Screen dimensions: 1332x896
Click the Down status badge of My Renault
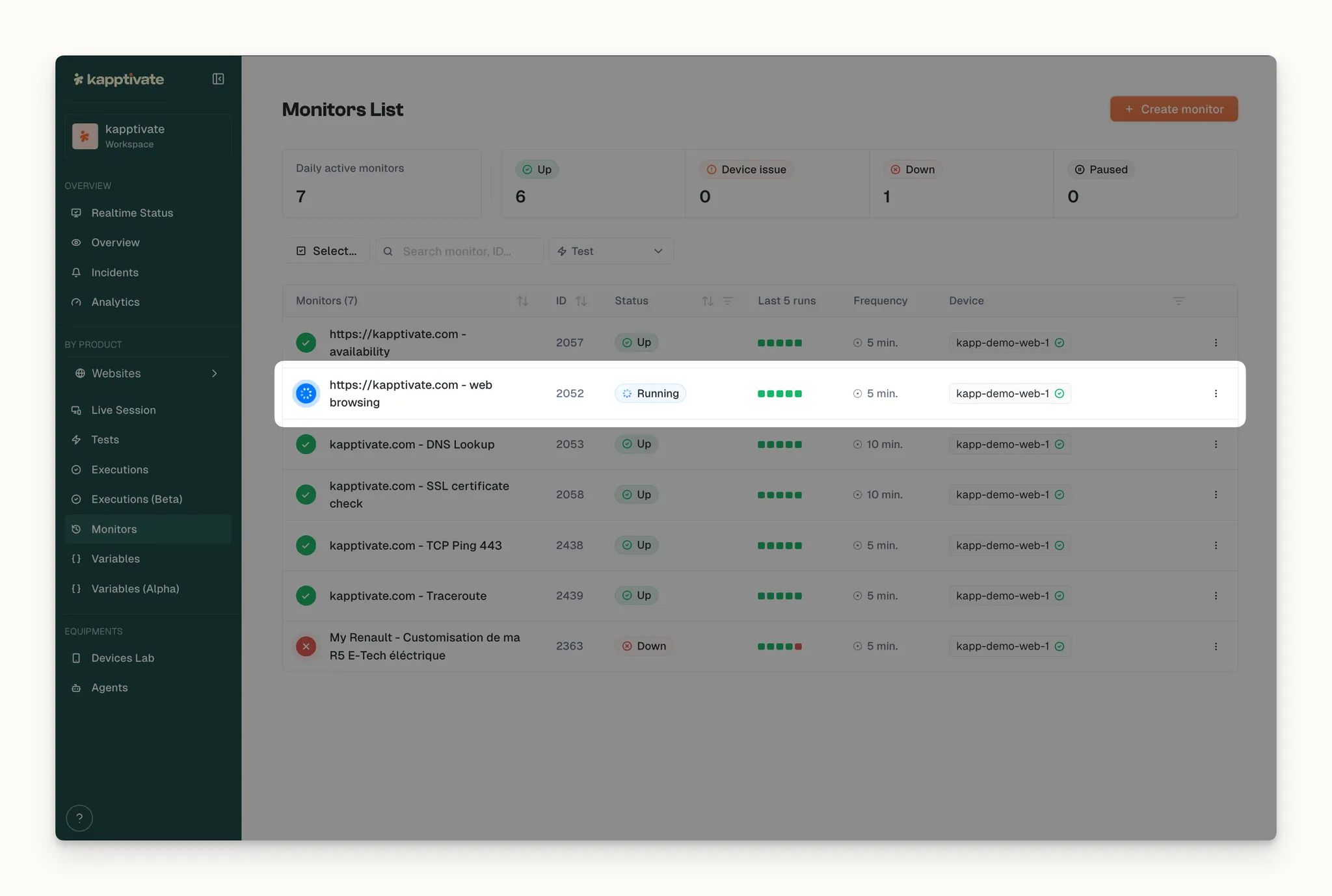point(644,646)
